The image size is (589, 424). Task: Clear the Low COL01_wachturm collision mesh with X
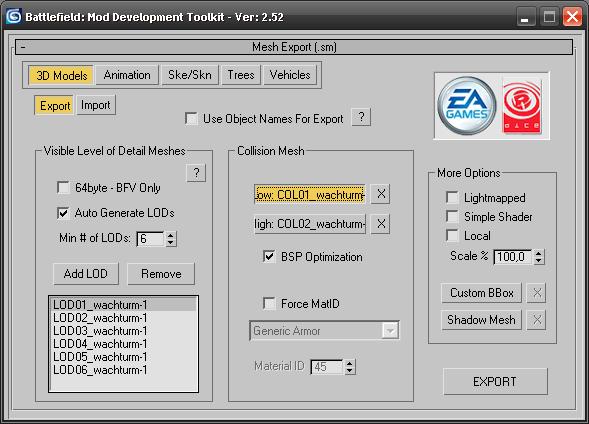click(381, 194)
